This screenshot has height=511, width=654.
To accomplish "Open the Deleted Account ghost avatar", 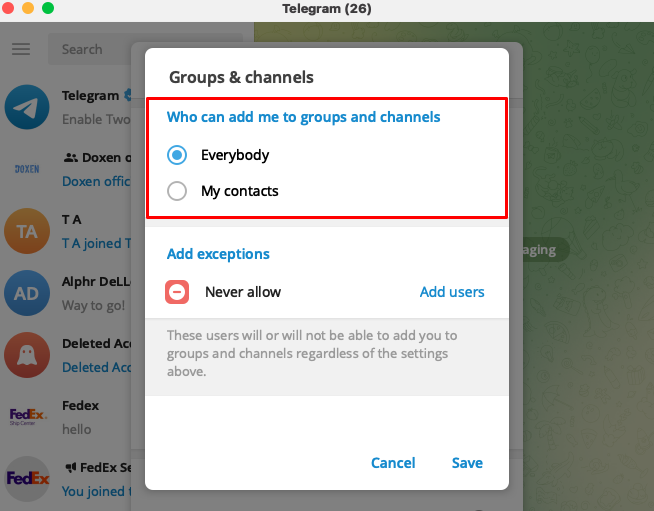I will click(x=27, y=355).
